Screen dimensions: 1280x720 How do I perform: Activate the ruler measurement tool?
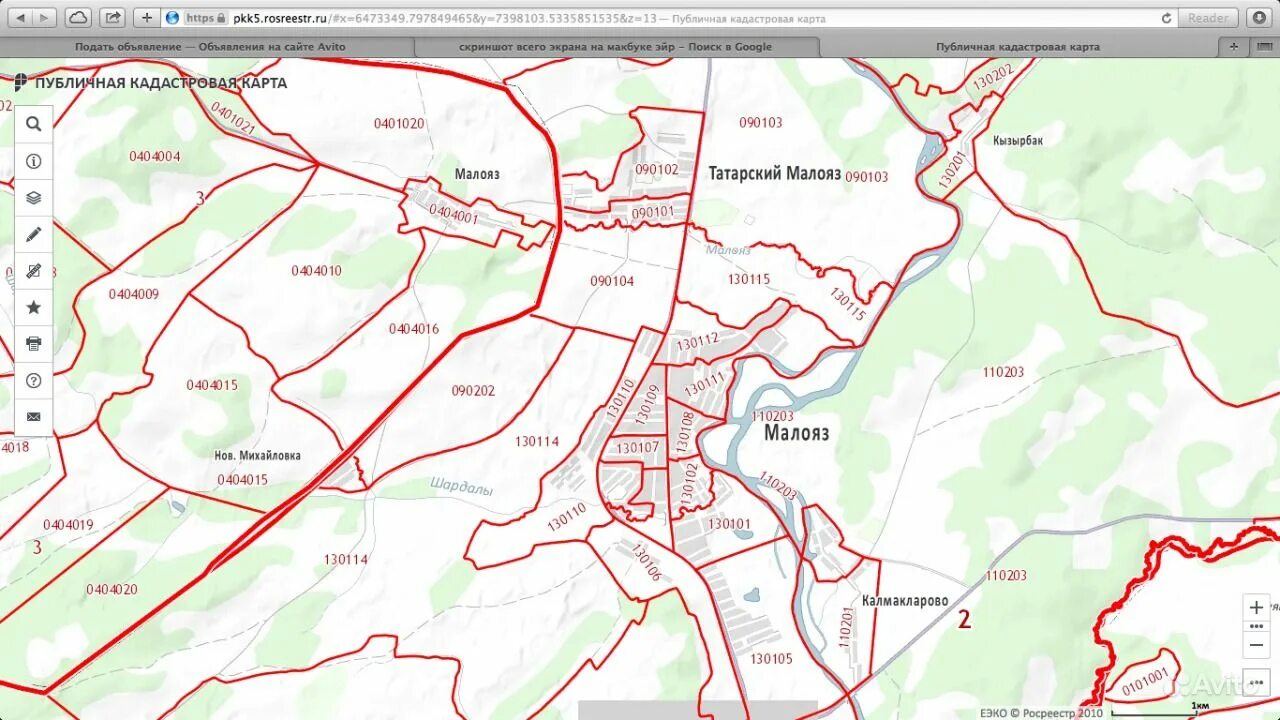(34, 270)
